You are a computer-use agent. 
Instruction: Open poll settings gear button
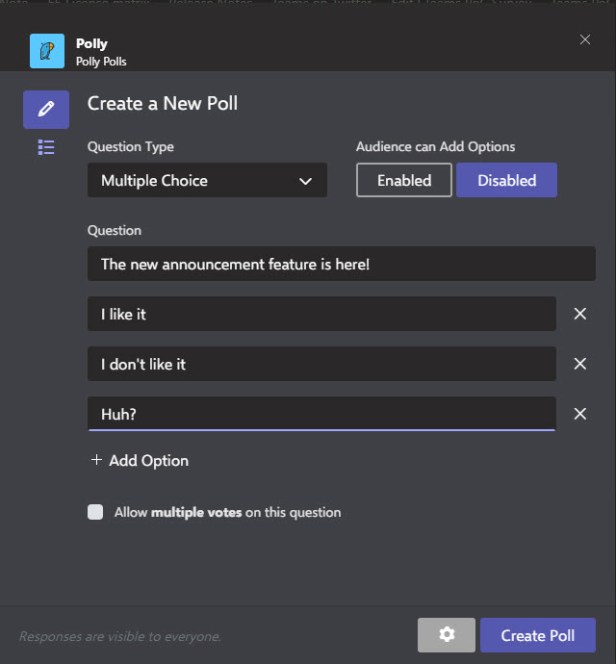447,635
